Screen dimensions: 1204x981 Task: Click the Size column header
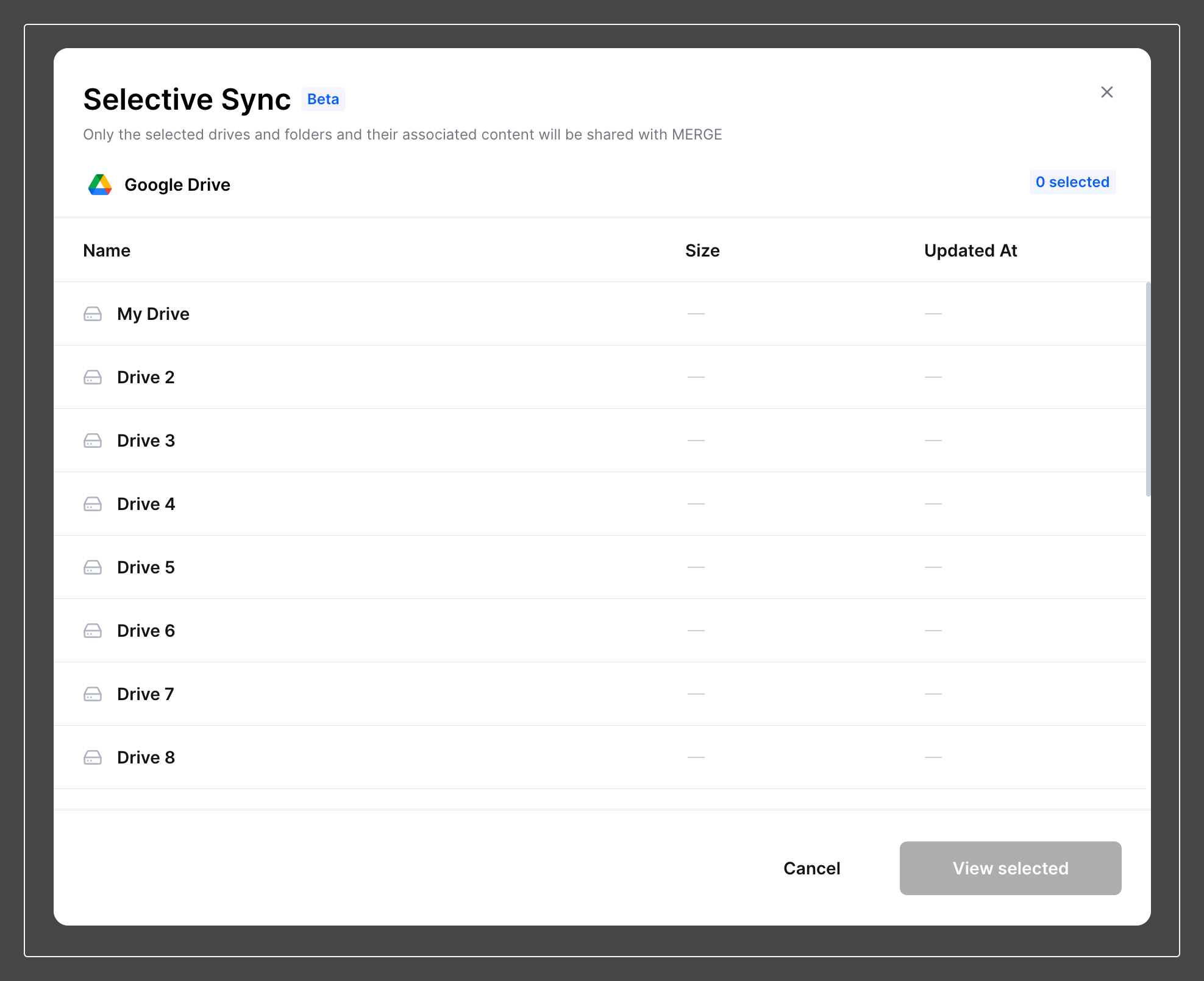click(x=702, y=250)
